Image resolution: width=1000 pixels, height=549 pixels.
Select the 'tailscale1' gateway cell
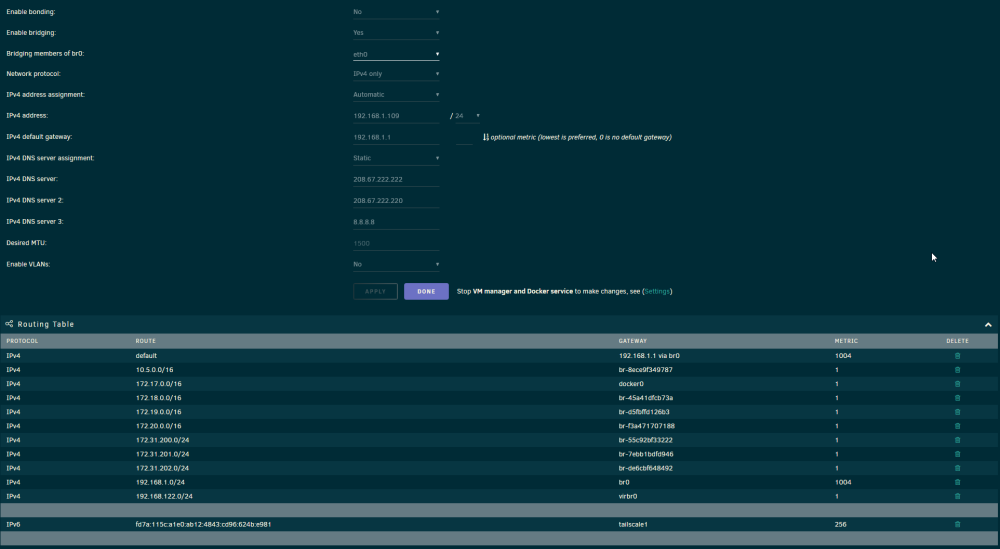tap(633, 524)
